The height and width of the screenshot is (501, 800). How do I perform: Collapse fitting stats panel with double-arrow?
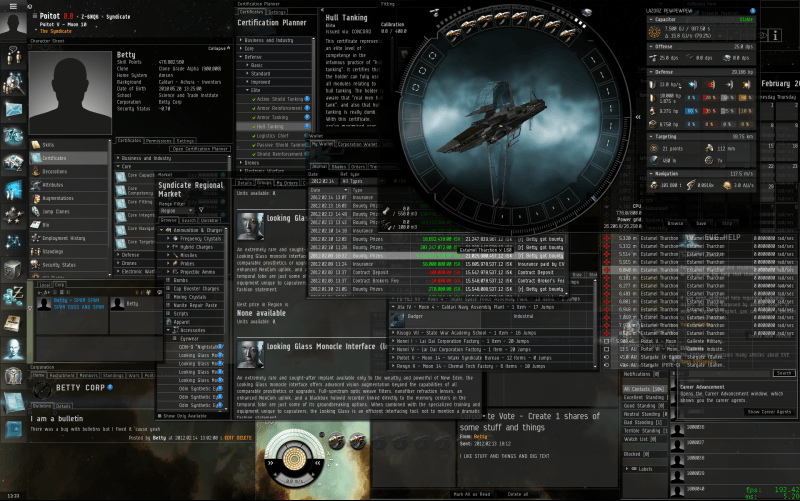coord(638,117)
